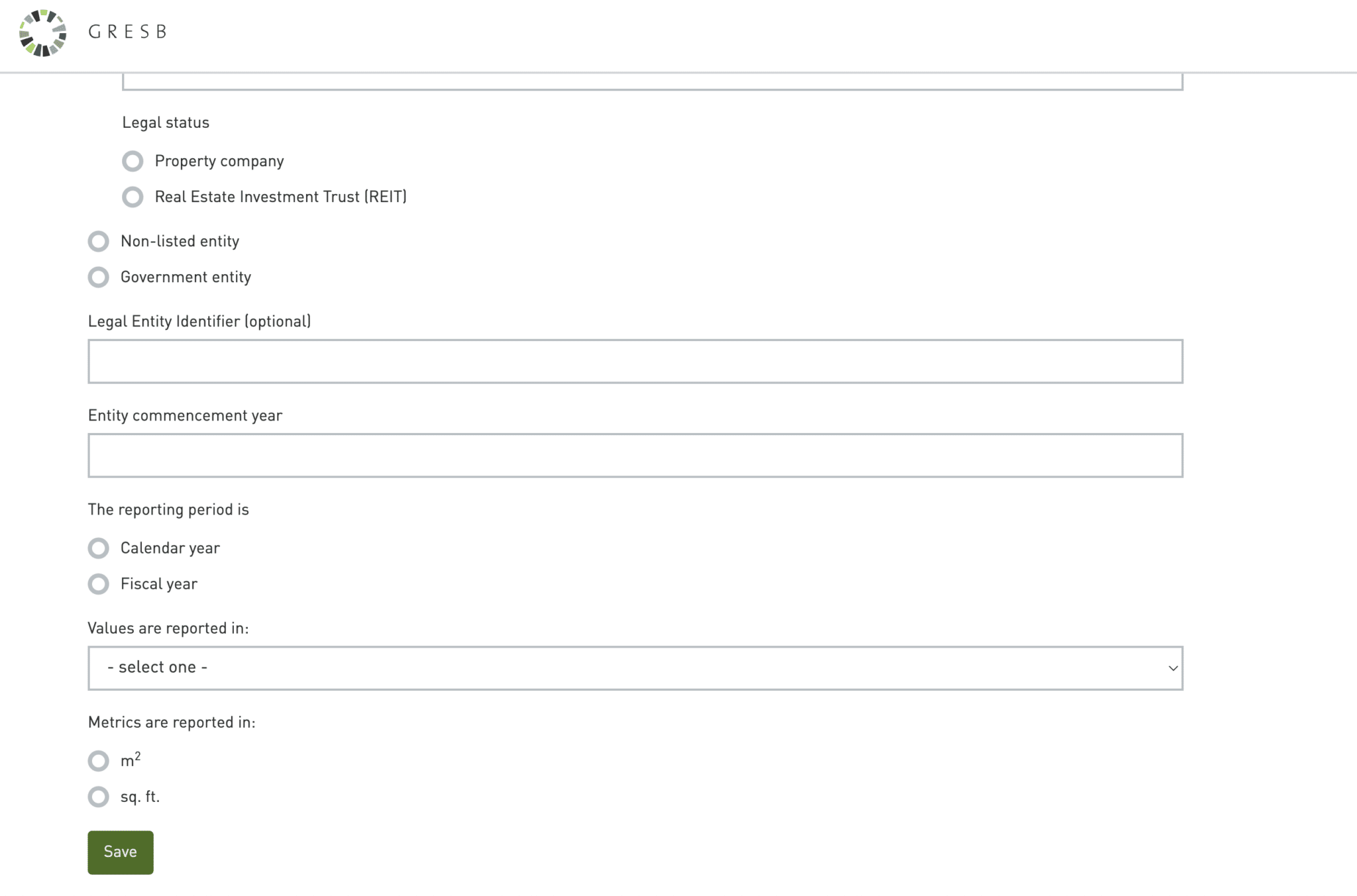Click the dropdown chevron arrow
1357x896 pixels.
coord(1173,668)
